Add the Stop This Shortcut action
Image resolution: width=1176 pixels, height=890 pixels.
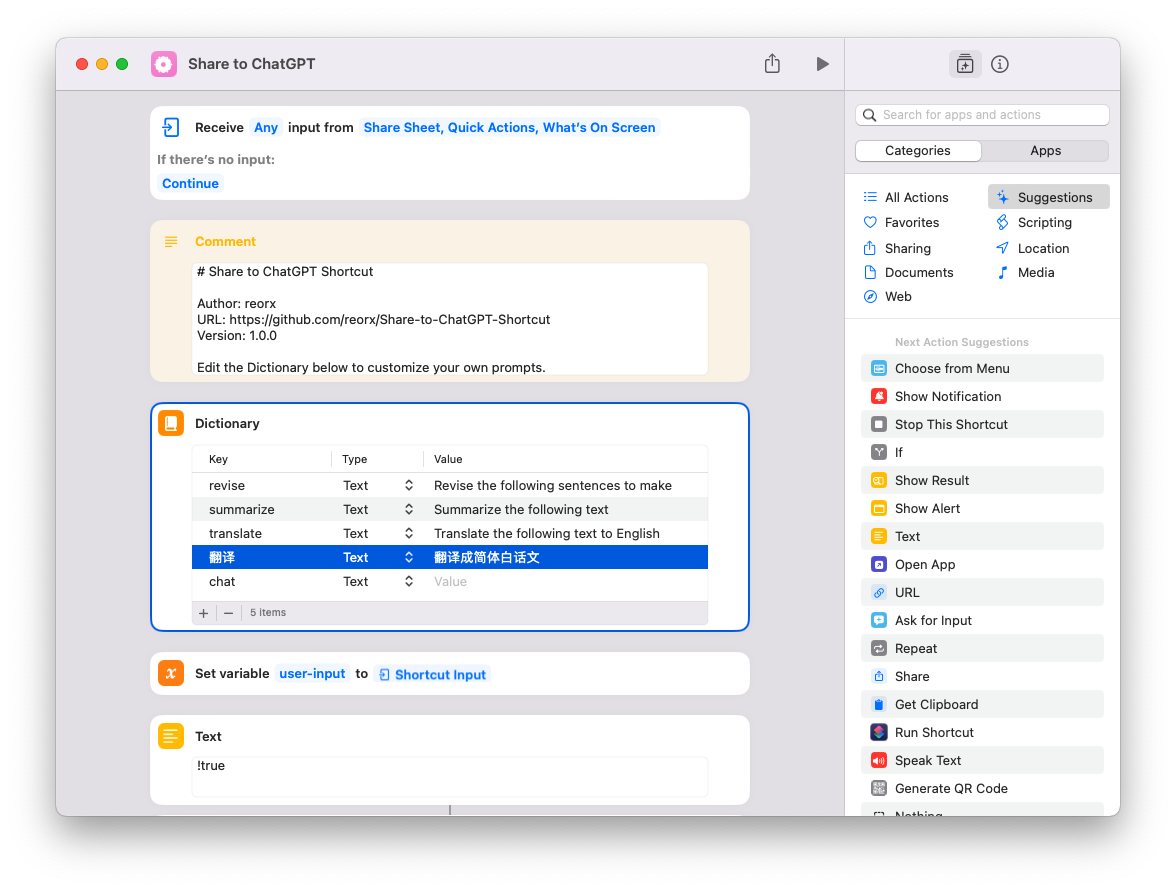tap(982, 424)
